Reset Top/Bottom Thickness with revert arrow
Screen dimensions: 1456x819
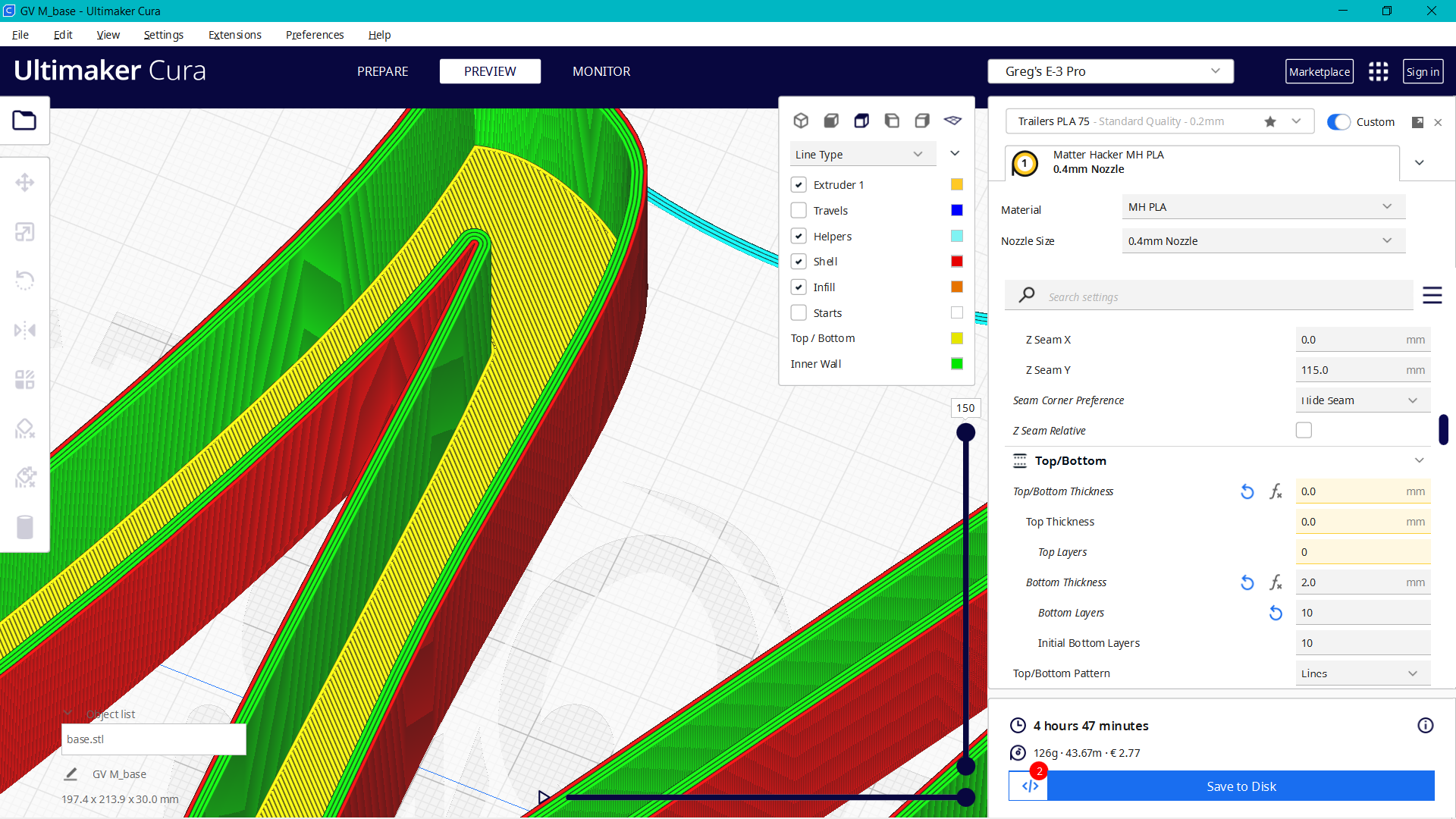[1247, 491]
